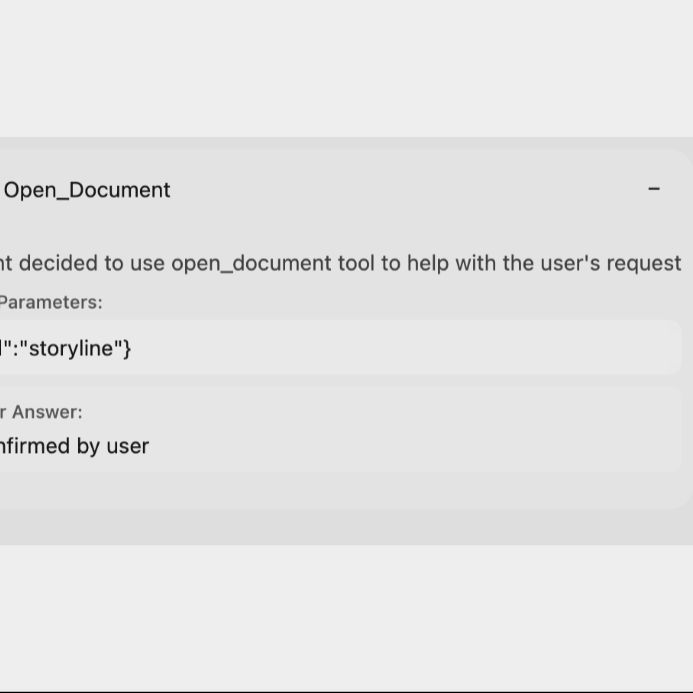The height and width of the screenshot is (693, 693).
Task: Click the Parameters label
Action: 50,302
